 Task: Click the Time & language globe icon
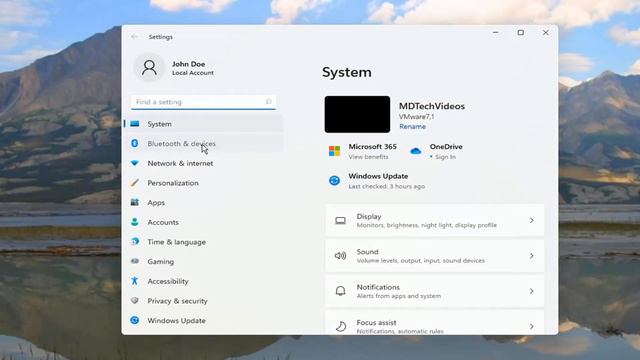[135, 241]
